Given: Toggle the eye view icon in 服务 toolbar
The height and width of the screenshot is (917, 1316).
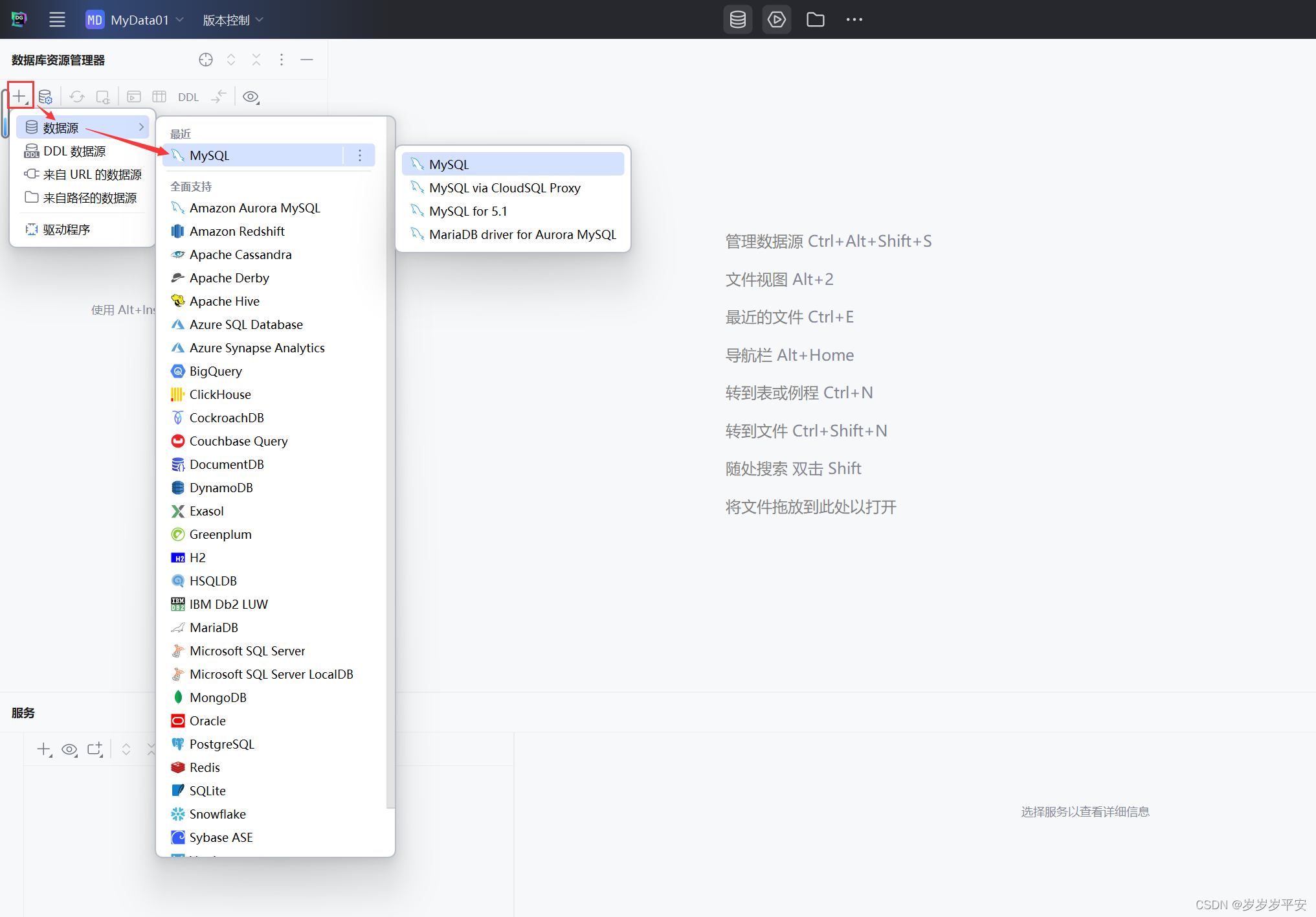Looking at the screenshot, I should point(69,749).
